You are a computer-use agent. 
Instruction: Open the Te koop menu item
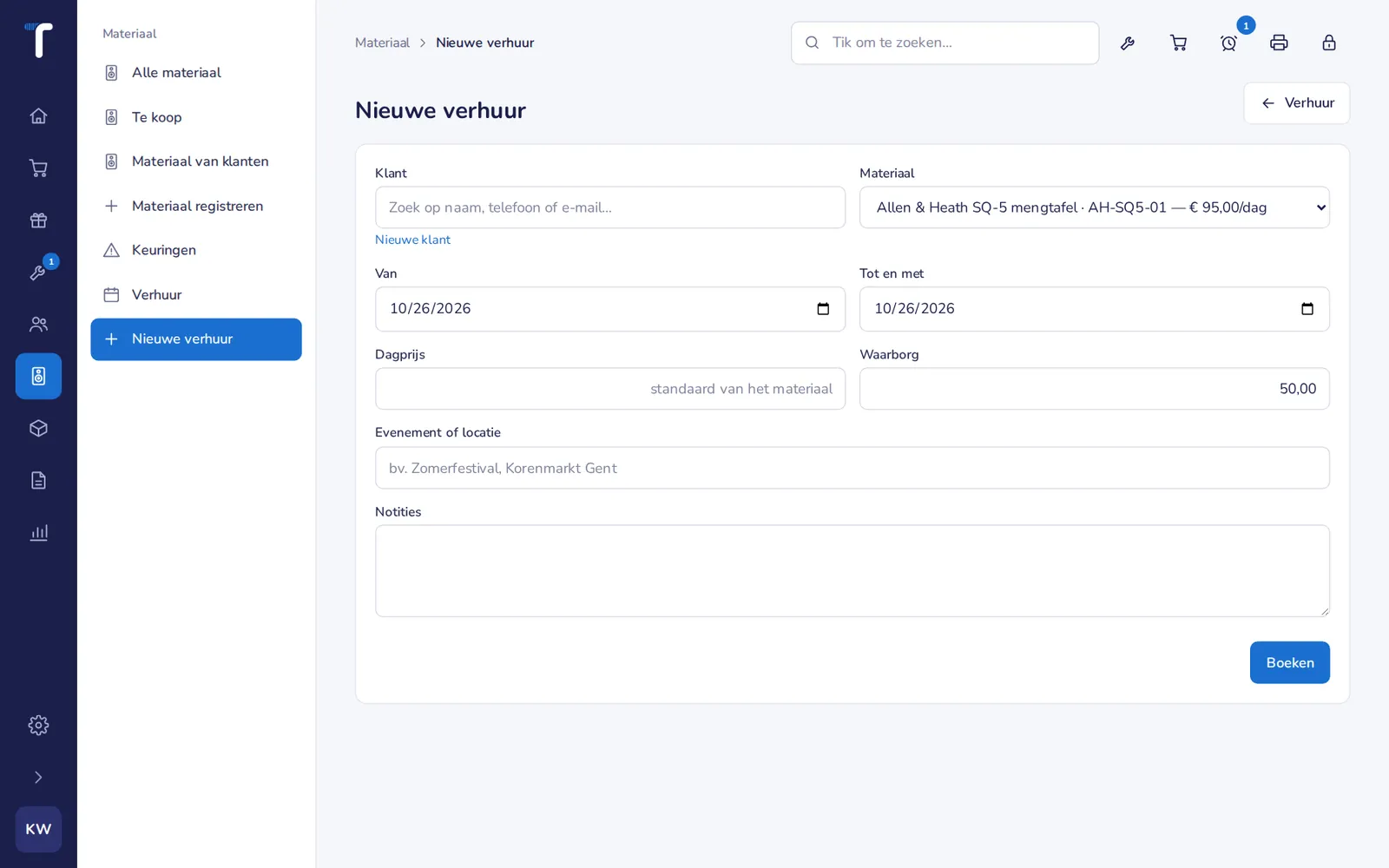(196, 117)
